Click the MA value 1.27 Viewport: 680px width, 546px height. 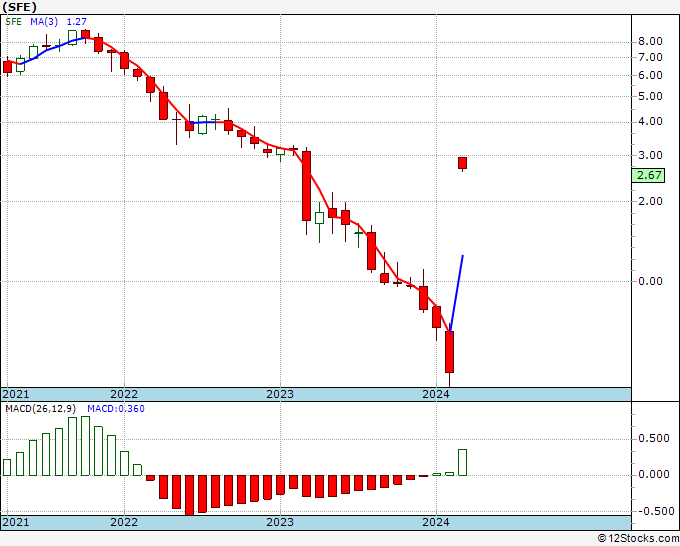point(77,22)
